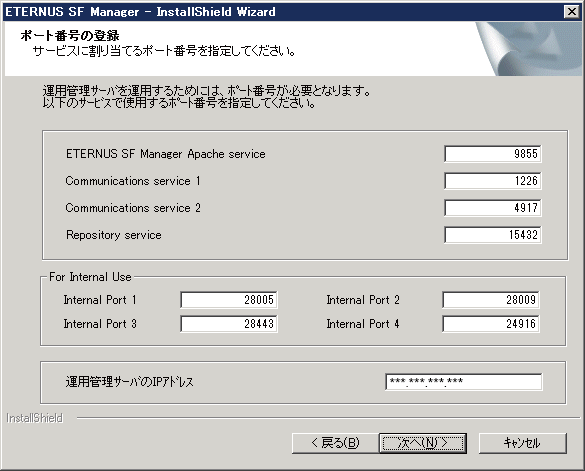Click the InstallShield wizard banner graphic
Image resolution: width=585 pixels, height=471 pixels.
pos(529,49)
